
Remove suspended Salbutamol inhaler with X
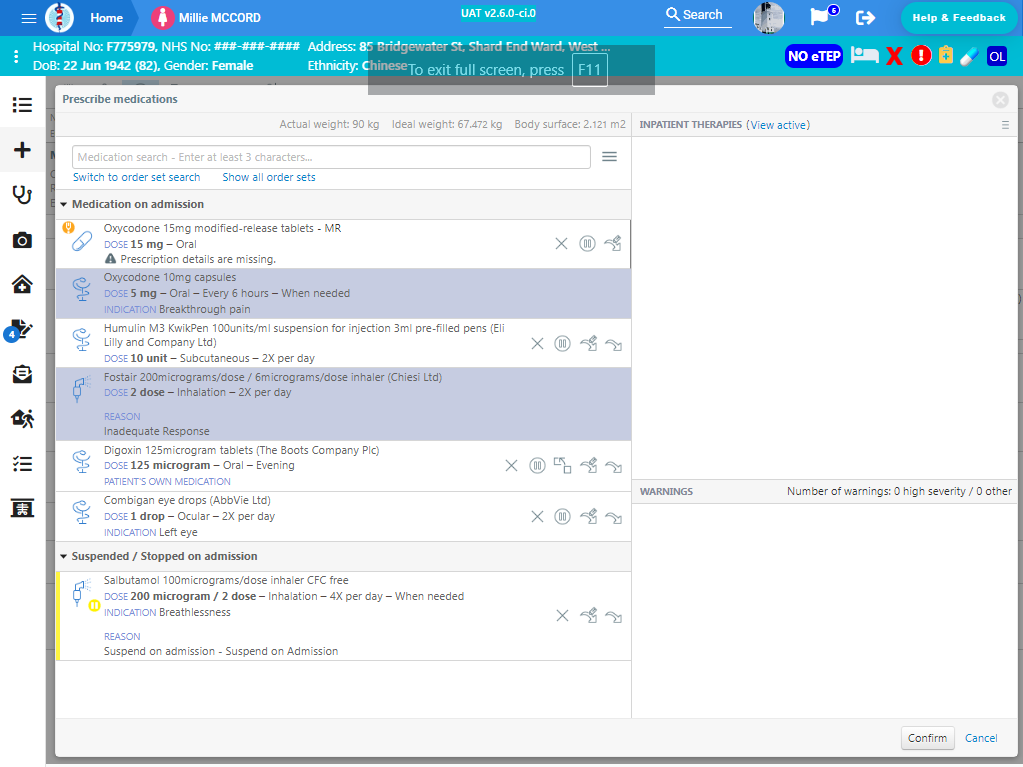(x=562, y=616)
